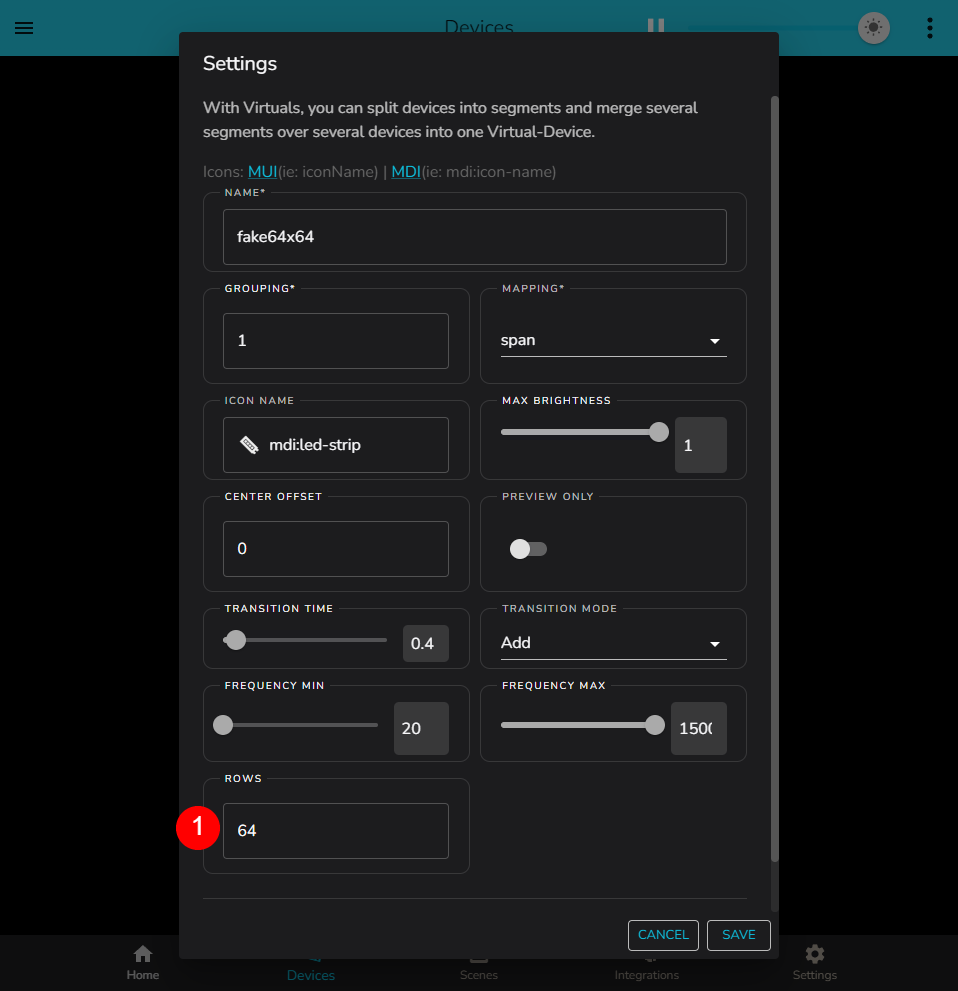Switch to Integrations bottom tab
The height and width of the screenshot is (991, 958).
click(646, 973)
